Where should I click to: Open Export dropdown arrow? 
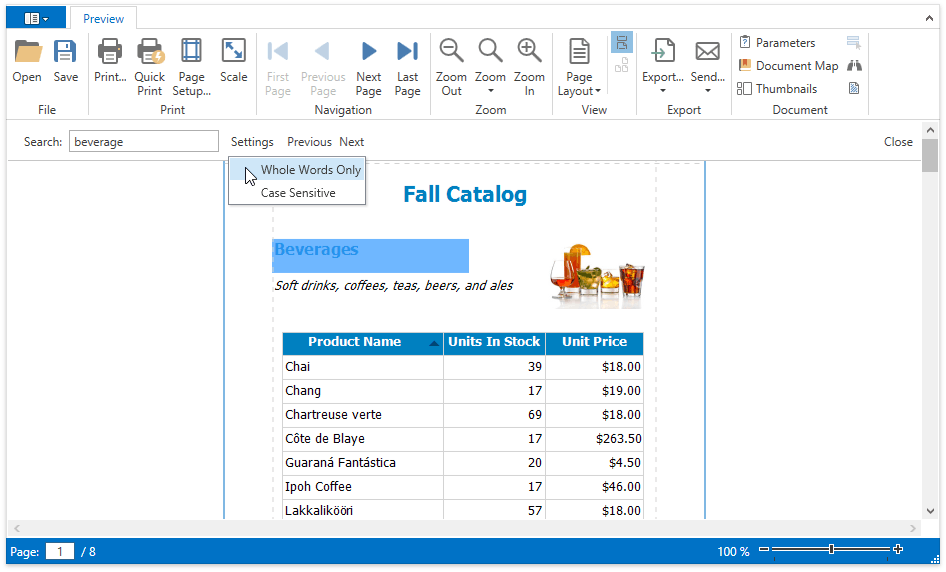662,91
